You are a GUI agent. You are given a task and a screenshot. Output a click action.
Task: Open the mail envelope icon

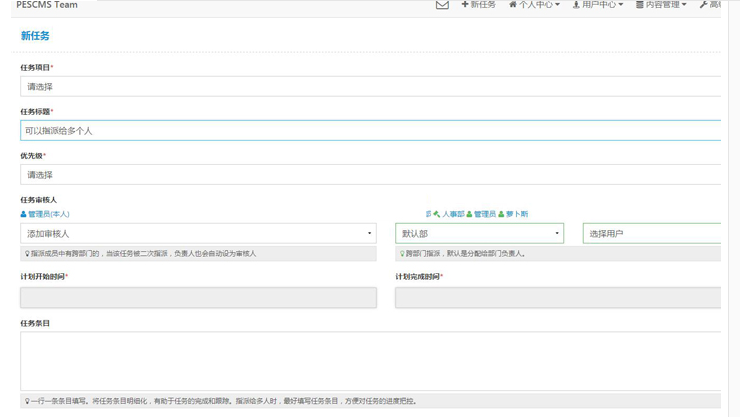coord(442,5)
